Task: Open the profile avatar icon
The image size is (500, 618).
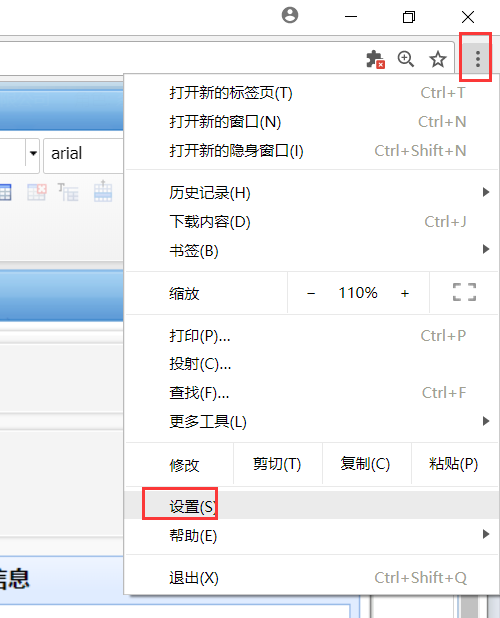Action: 290,16
